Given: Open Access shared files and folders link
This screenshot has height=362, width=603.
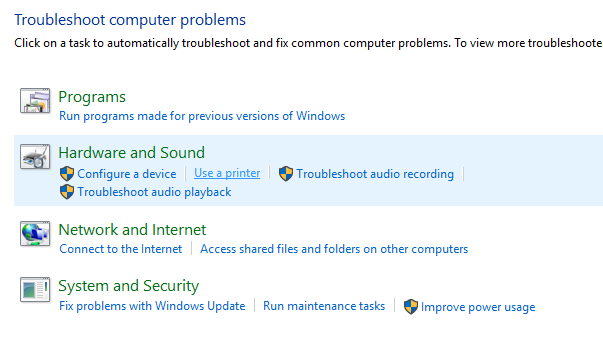Looking at the screenshot, I should [334, 249].
